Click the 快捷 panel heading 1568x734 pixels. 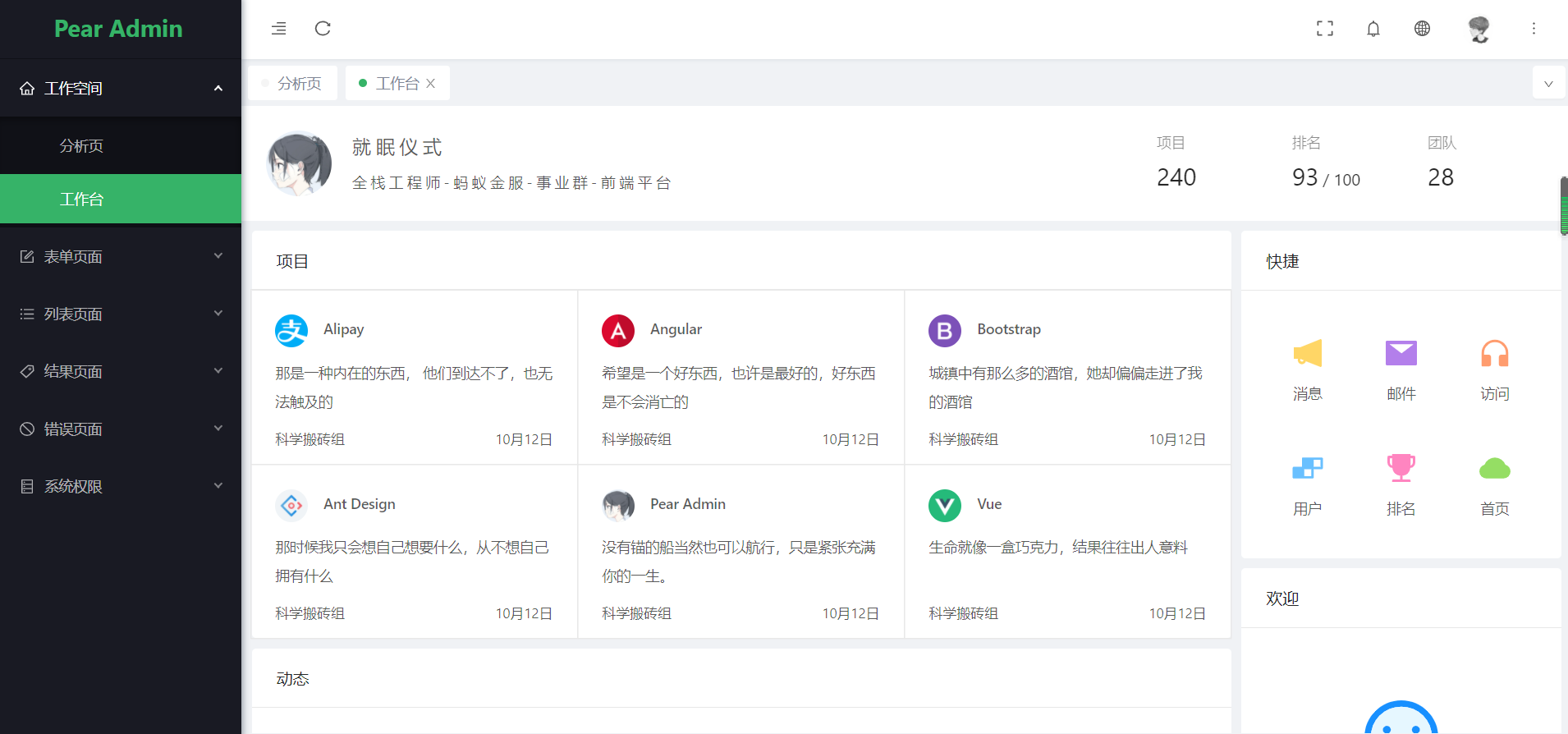coord(1282,261)
